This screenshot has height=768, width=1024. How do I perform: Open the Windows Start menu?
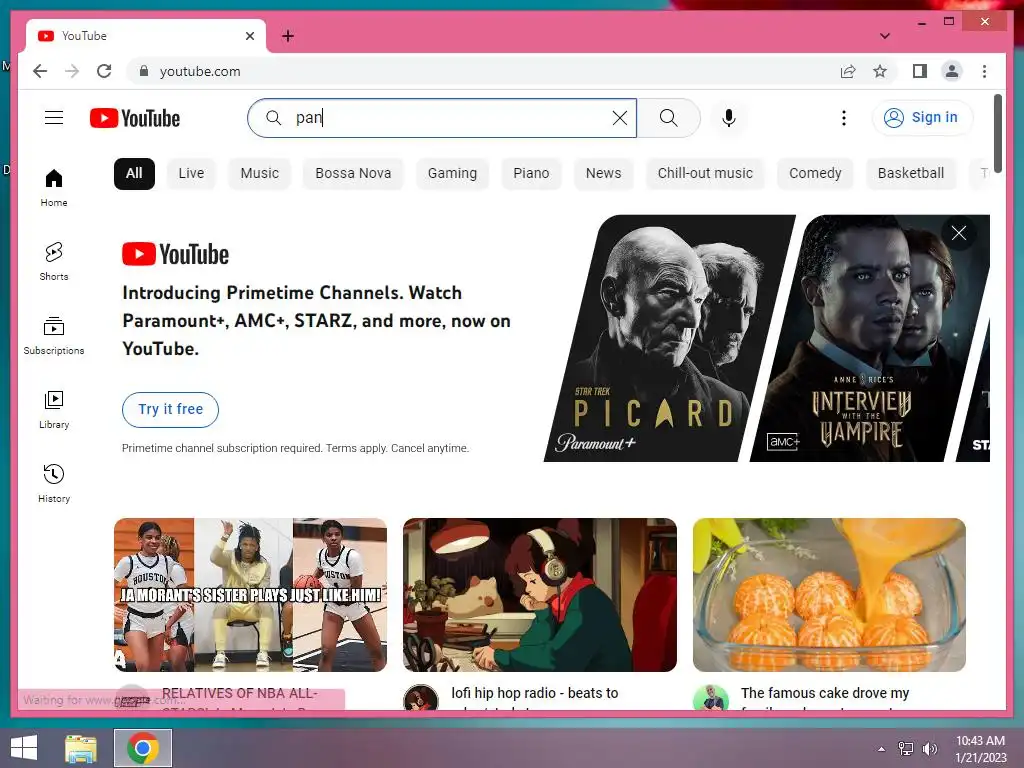24,748
